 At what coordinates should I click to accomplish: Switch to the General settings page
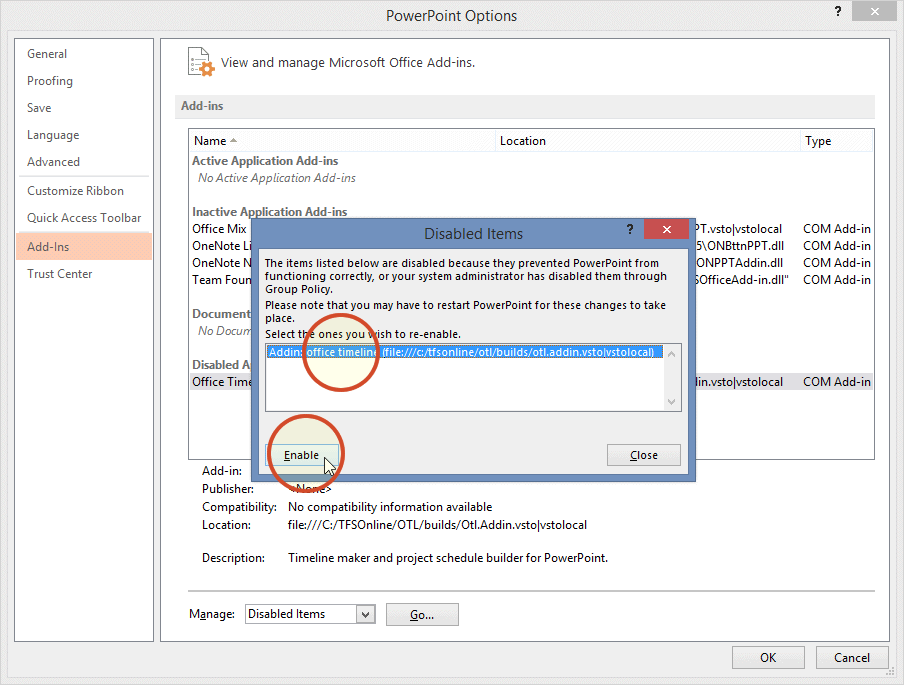coord(46,53)
